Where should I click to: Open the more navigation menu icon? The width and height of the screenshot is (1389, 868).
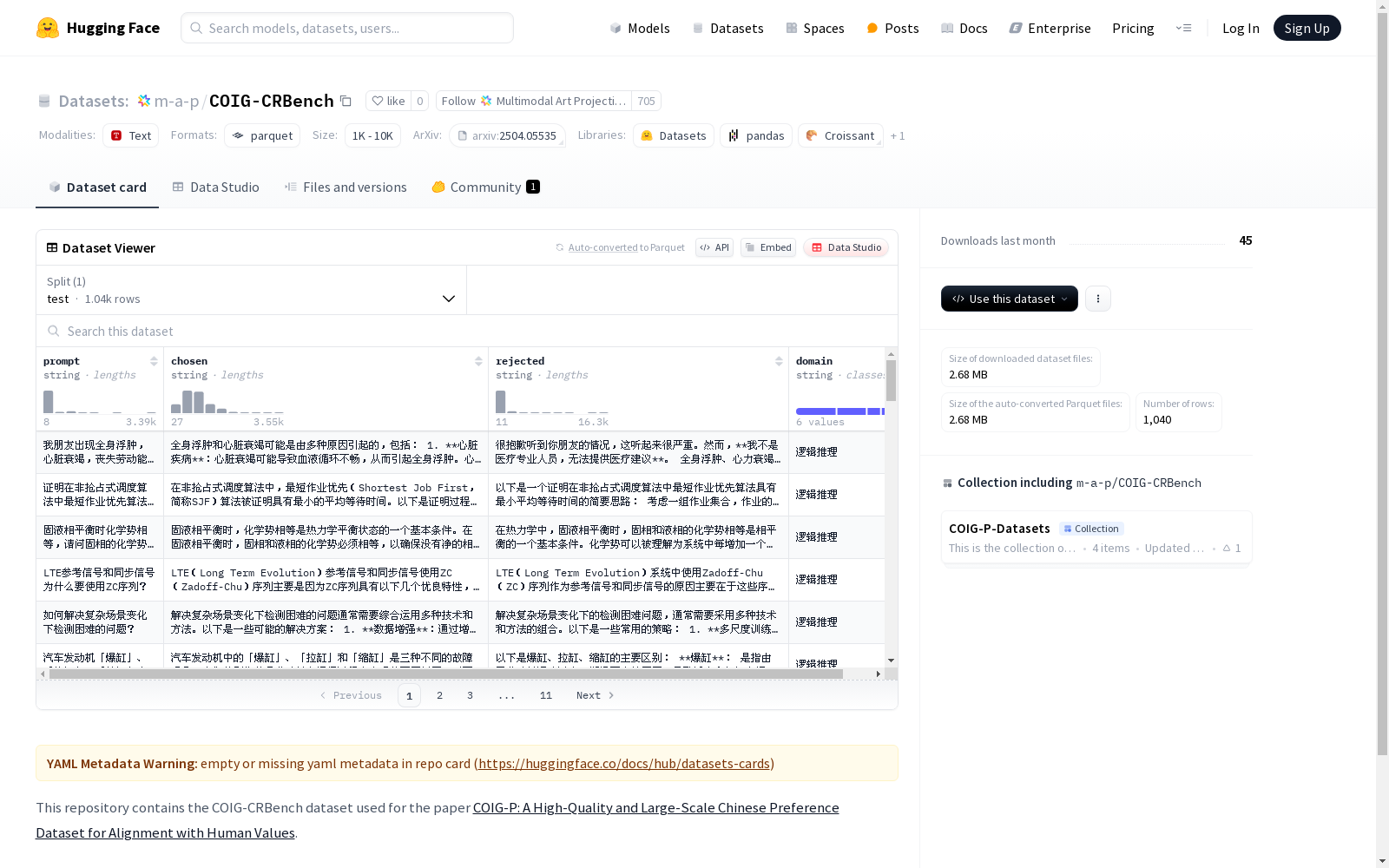(1183, 28)
